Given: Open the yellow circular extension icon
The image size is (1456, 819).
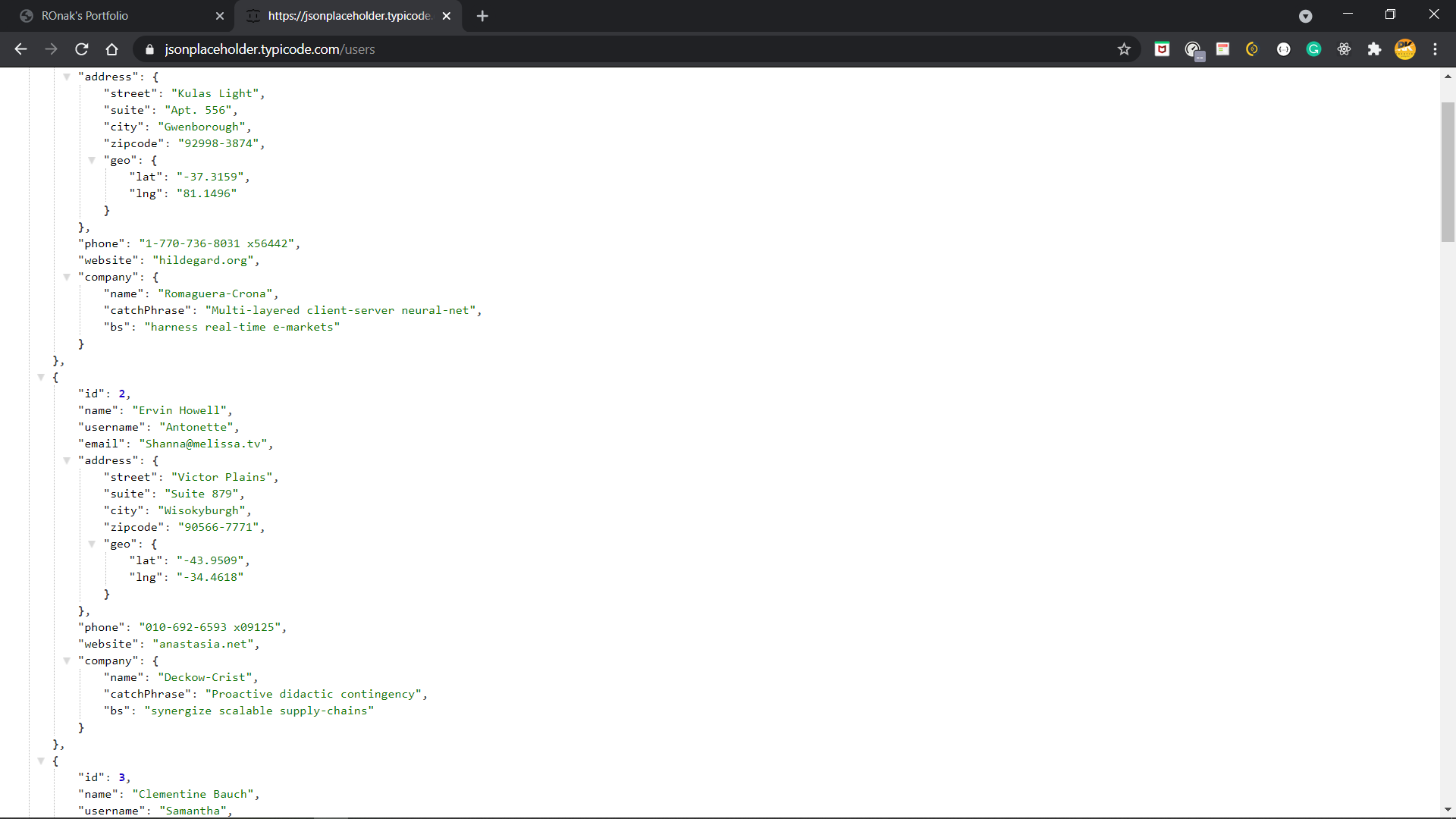Looking at the screenshot, I should [x=1252, y=49].
